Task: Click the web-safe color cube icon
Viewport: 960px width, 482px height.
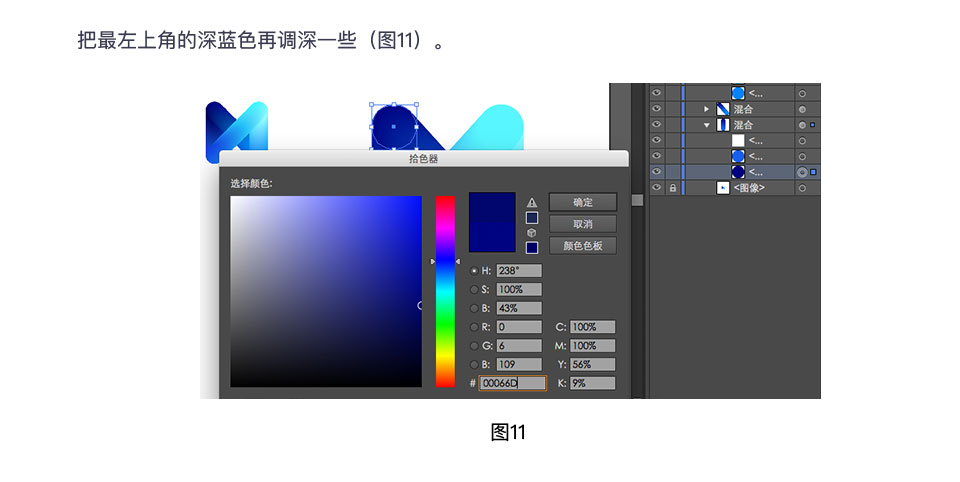Action: tap(531, 233)
